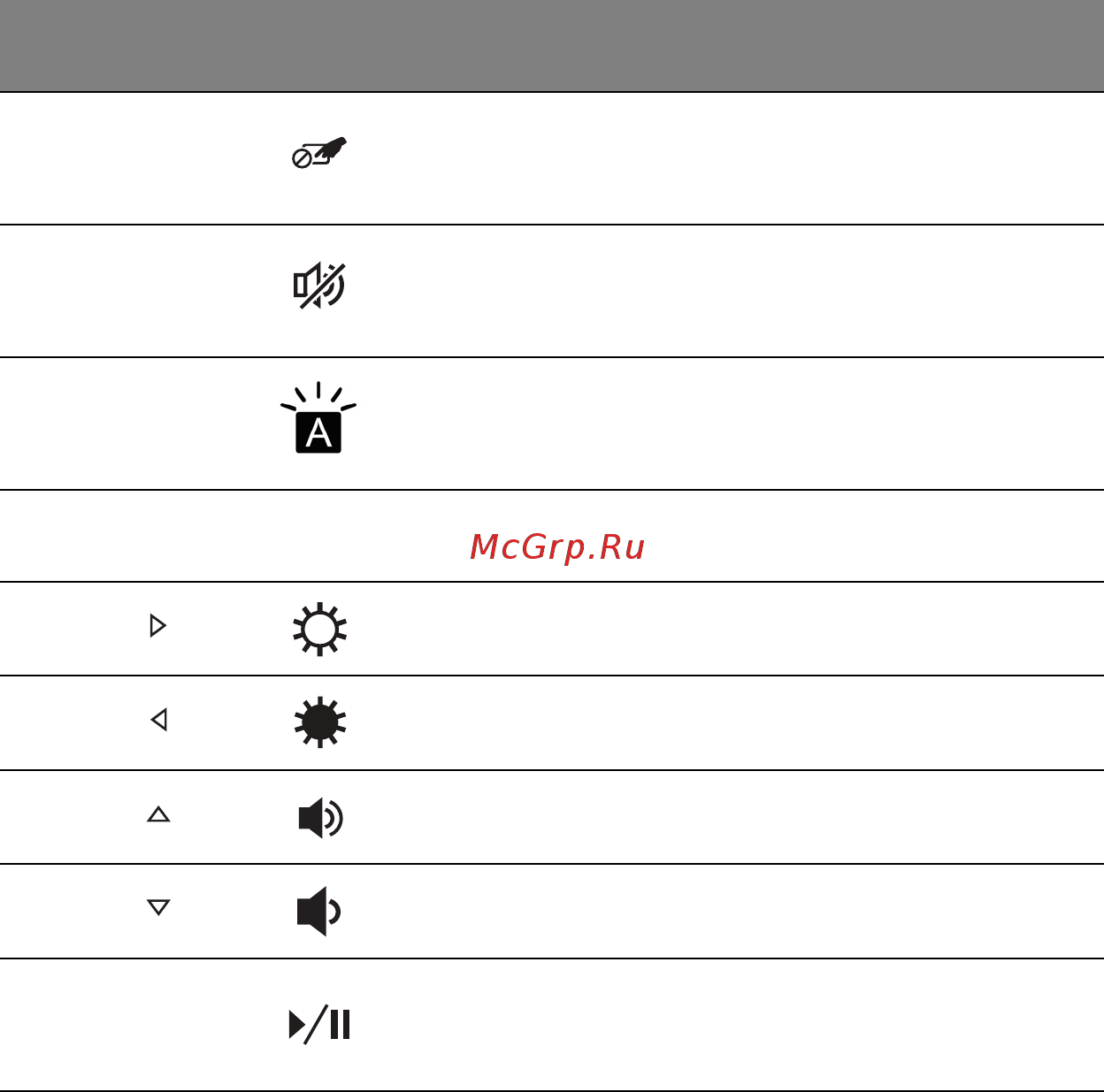Click the touchpad toggle hand icon
1104x1092 pixels.
(x=319, y=154)
